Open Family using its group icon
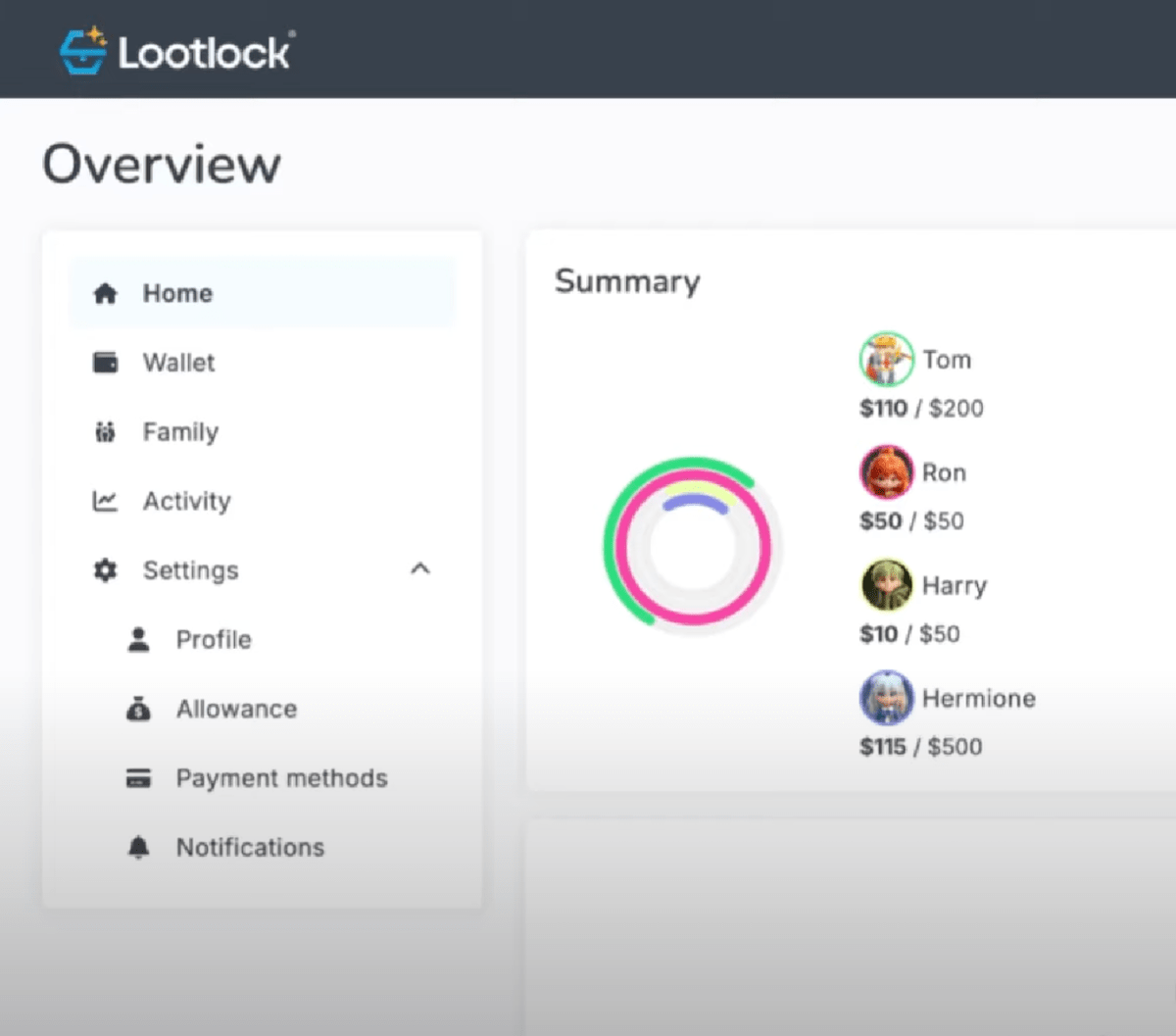This screenshot has height=1036, width=1176. [106, 431]
